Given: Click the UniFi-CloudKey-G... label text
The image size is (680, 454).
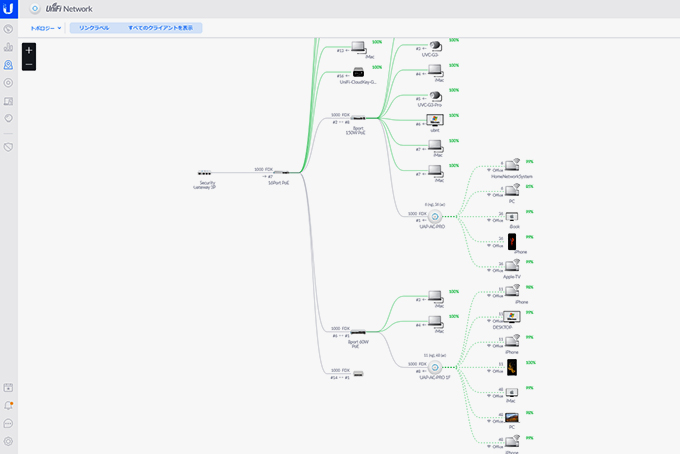Looking at the screenshot, I should pyautogui.click(x=358, y=82).
